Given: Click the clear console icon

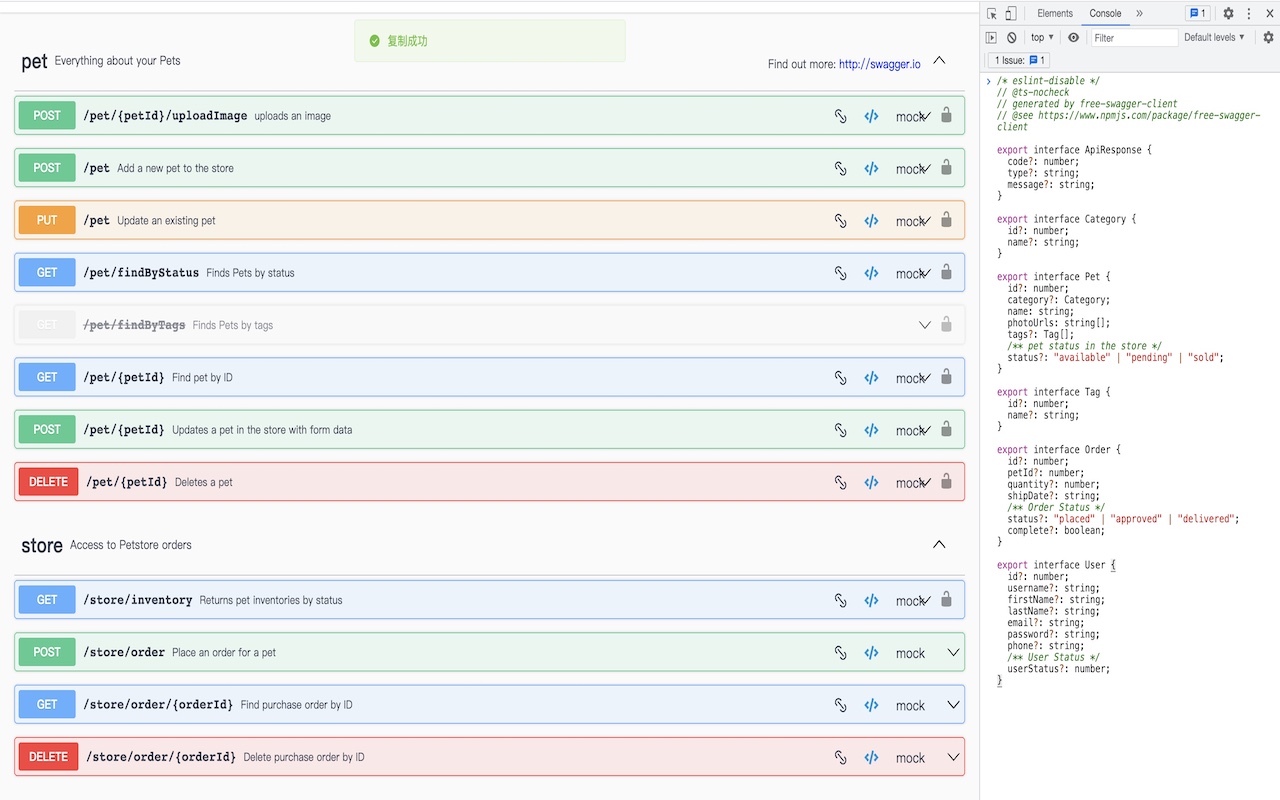Looking at the screenshot, I should click(1012, 37).
